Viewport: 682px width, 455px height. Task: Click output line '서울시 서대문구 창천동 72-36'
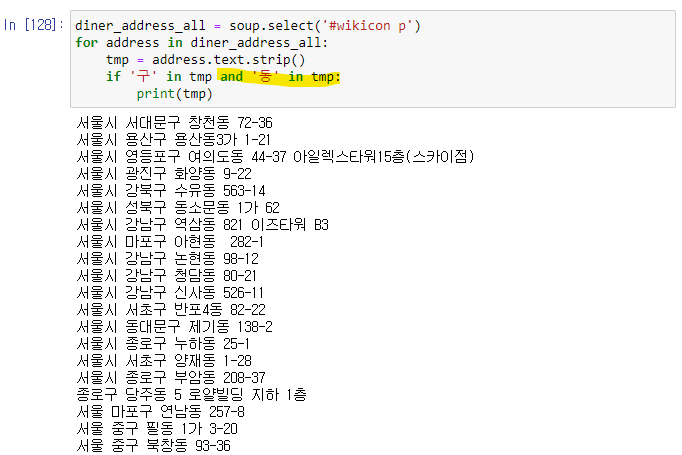[x=174, y=123]
